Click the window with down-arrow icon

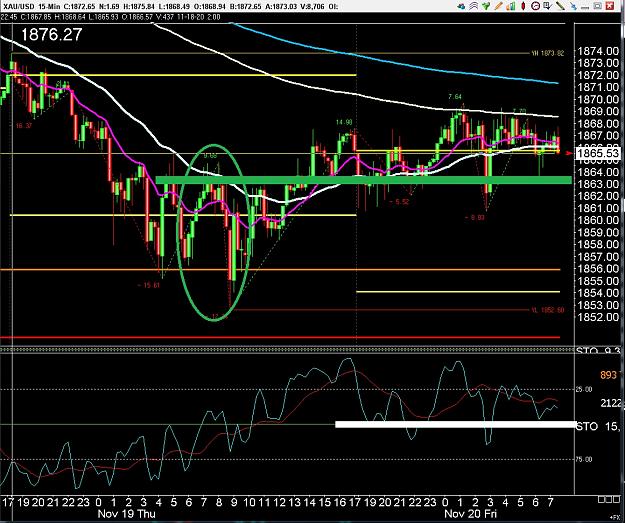[548, 6]
